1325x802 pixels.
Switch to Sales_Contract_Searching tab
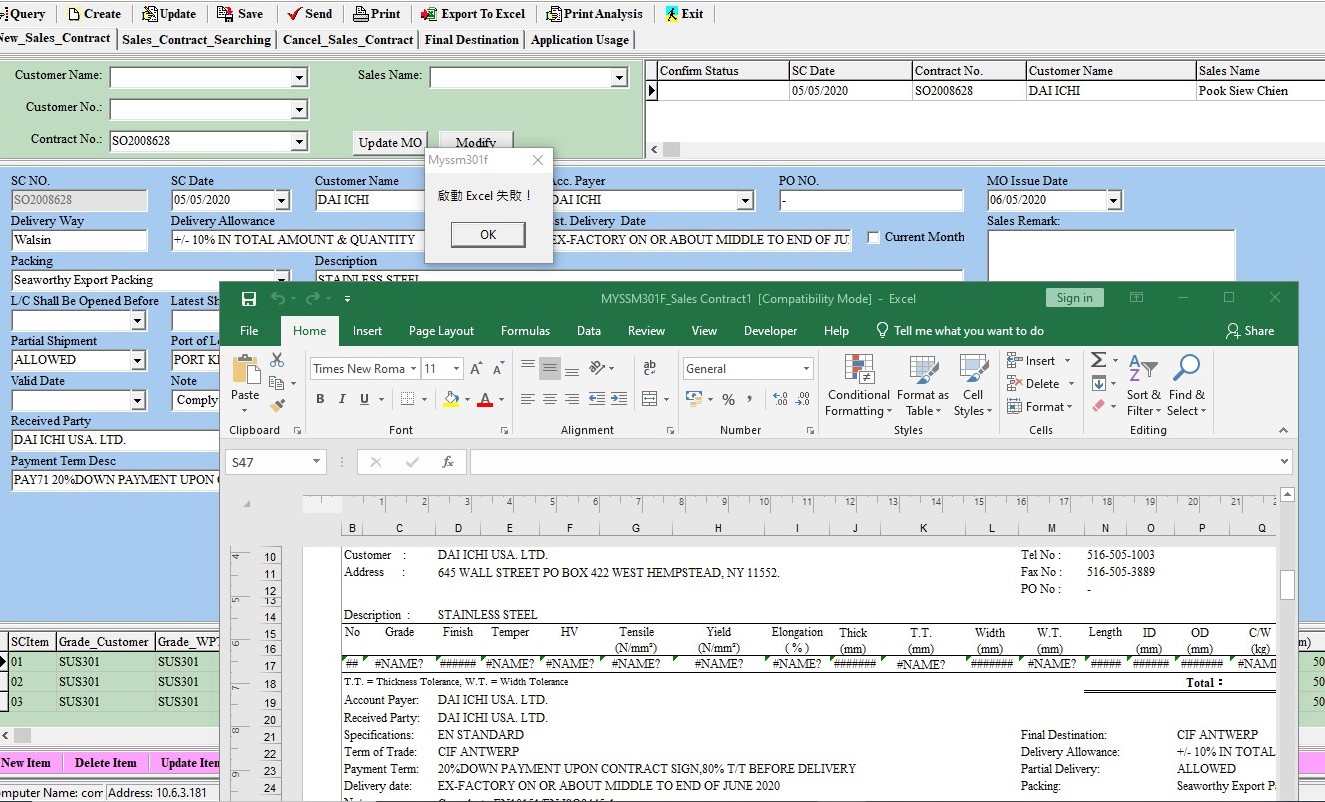click(x=196, y=40)
